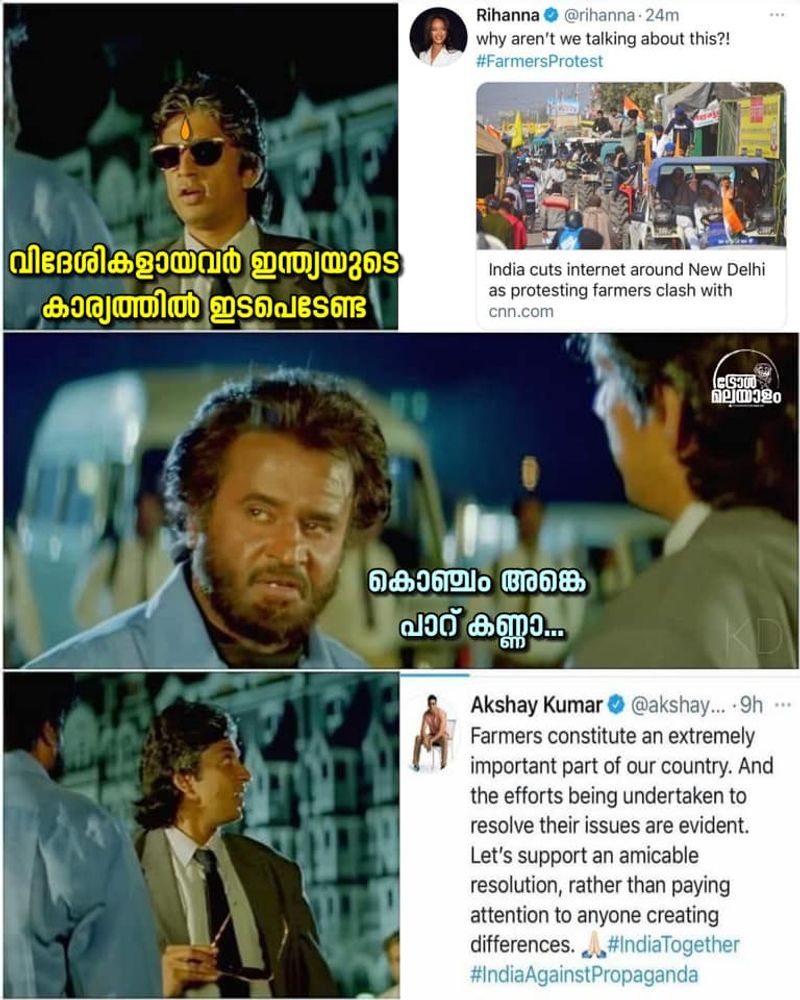Viewport: 800px width, 1000px height.
Task: Click the Rihanna display name
Action: coord(508,15)
